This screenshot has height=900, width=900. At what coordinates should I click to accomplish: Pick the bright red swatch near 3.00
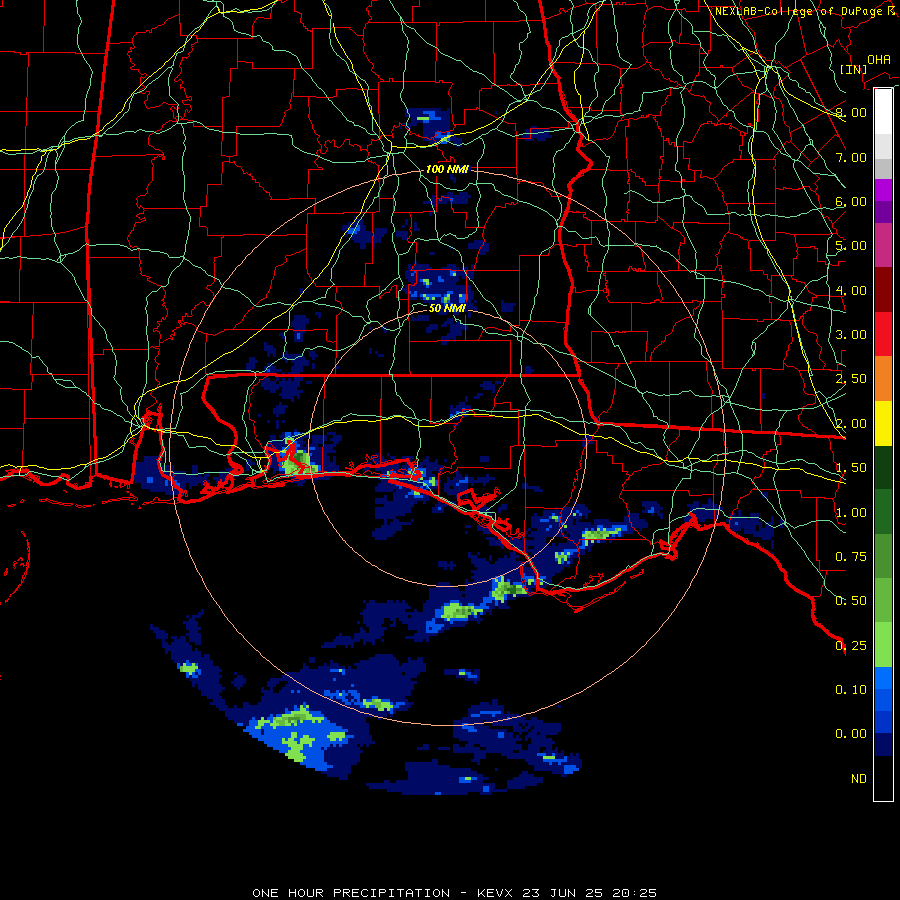coord(883,335)
